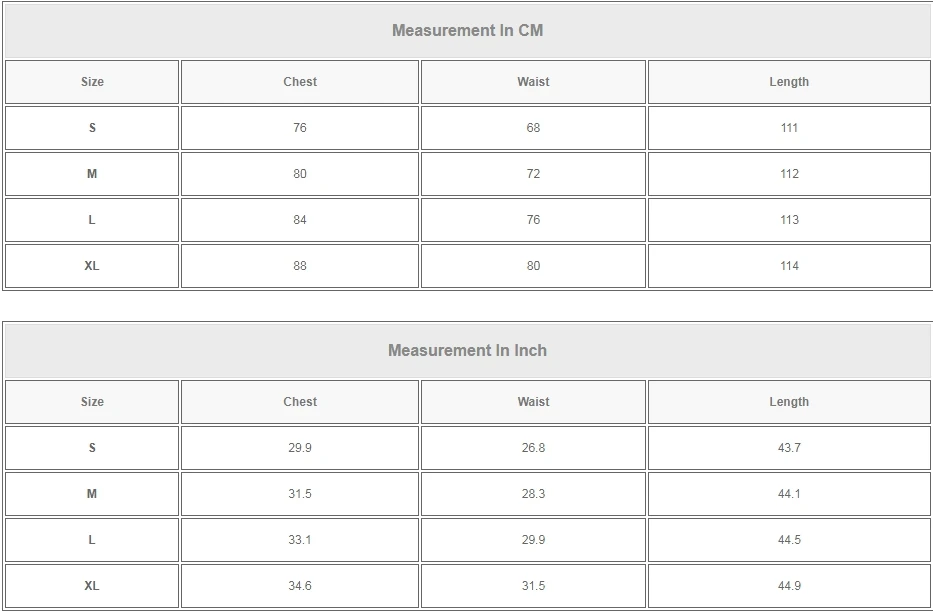Select the Length header in the CM table
Image resolution: width=933 pixels, height=612 pixels.
[x=789, y=82]
